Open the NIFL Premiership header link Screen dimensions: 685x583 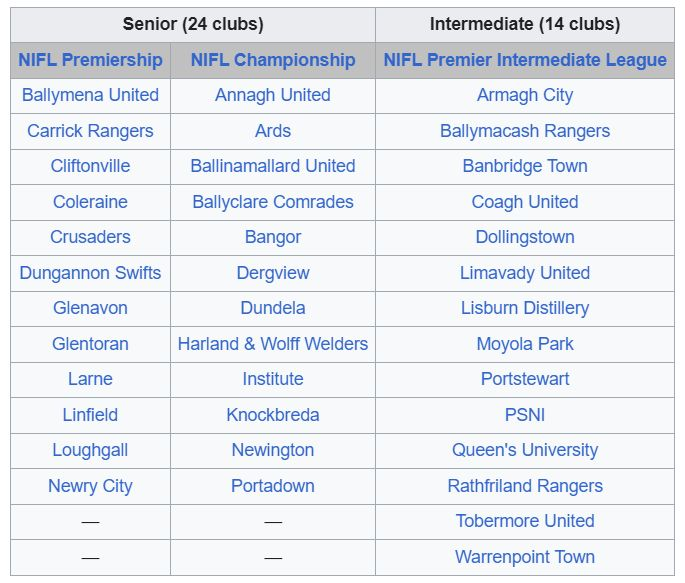tap(90, 60)
